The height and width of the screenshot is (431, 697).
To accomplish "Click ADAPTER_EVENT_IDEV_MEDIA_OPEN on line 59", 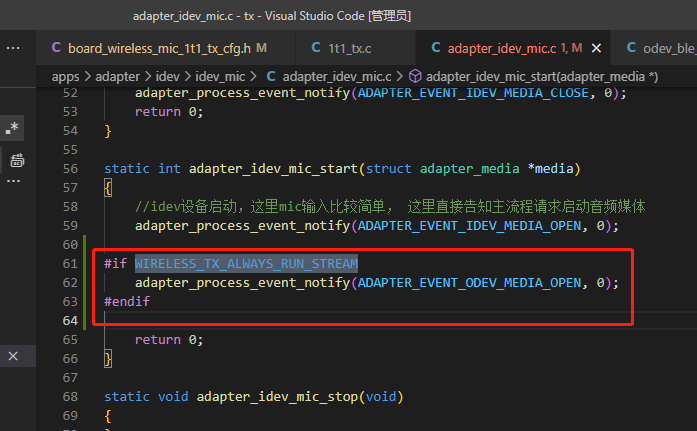I will point(469,226).
